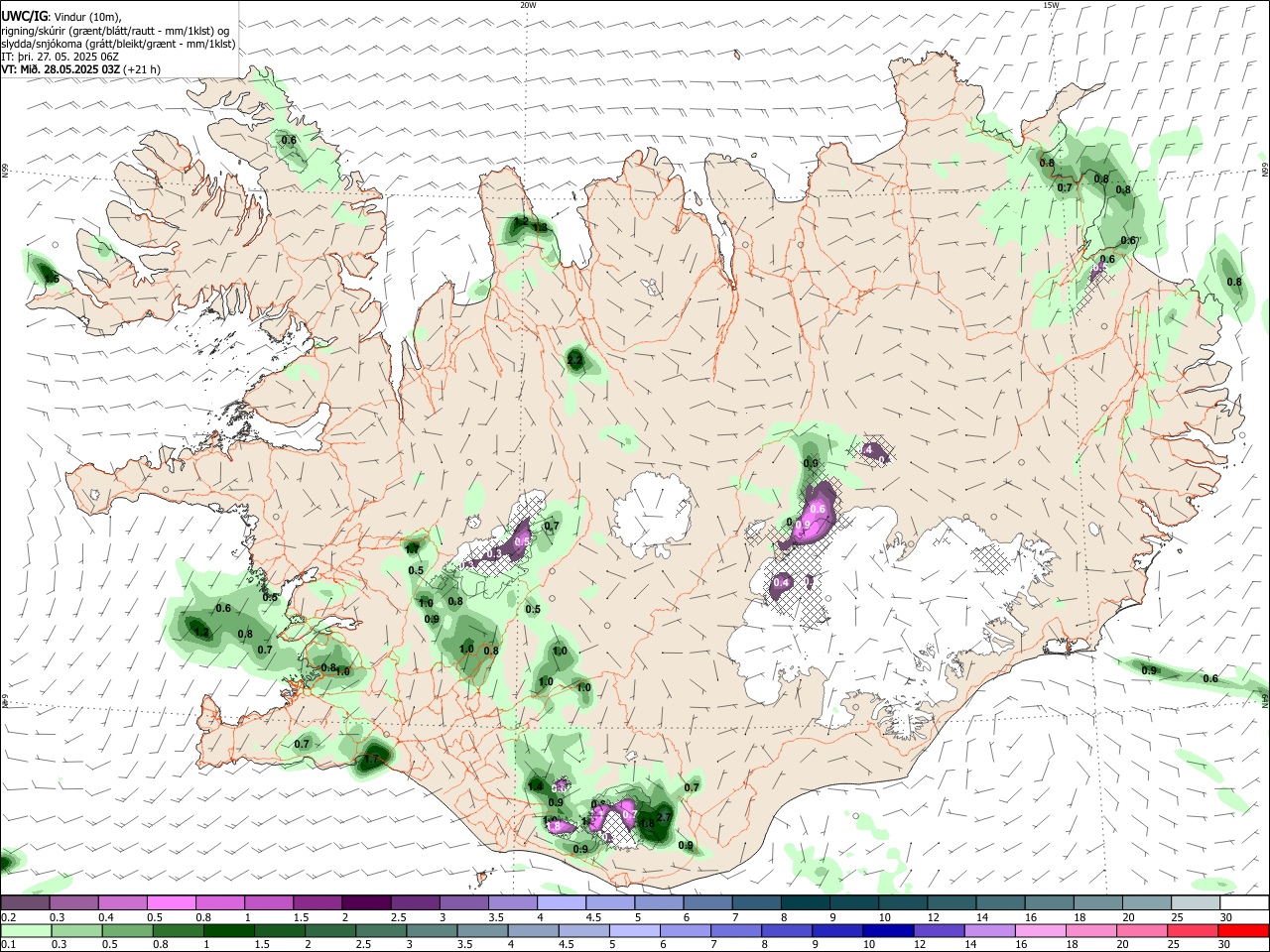Viewport: 1270px width, 952px height.
Task: Select the 16–18 light pink swatch in the lower legend
Action: 1040,930
